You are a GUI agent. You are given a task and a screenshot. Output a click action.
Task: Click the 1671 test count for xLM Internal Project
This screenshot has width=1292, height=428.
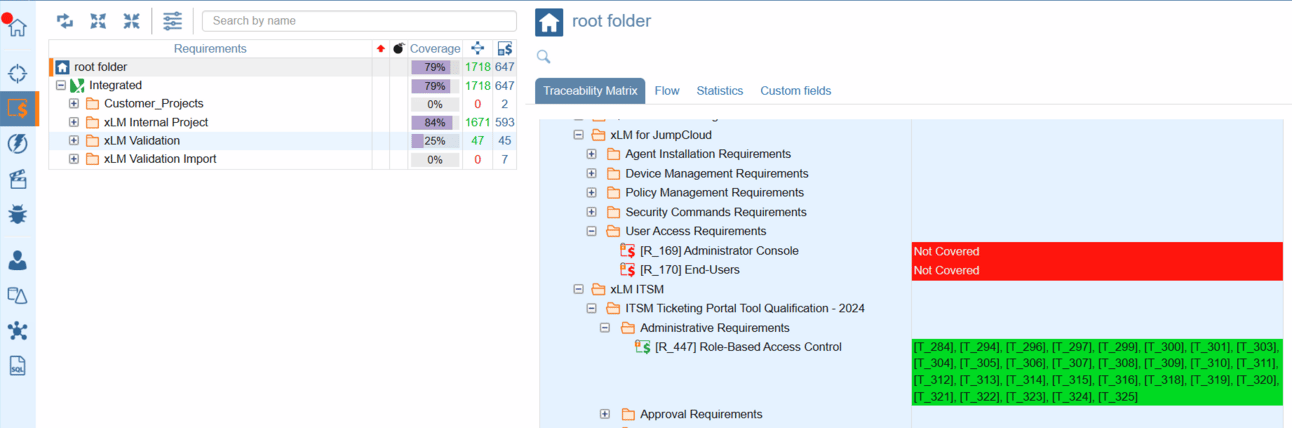tap(478, 122)
